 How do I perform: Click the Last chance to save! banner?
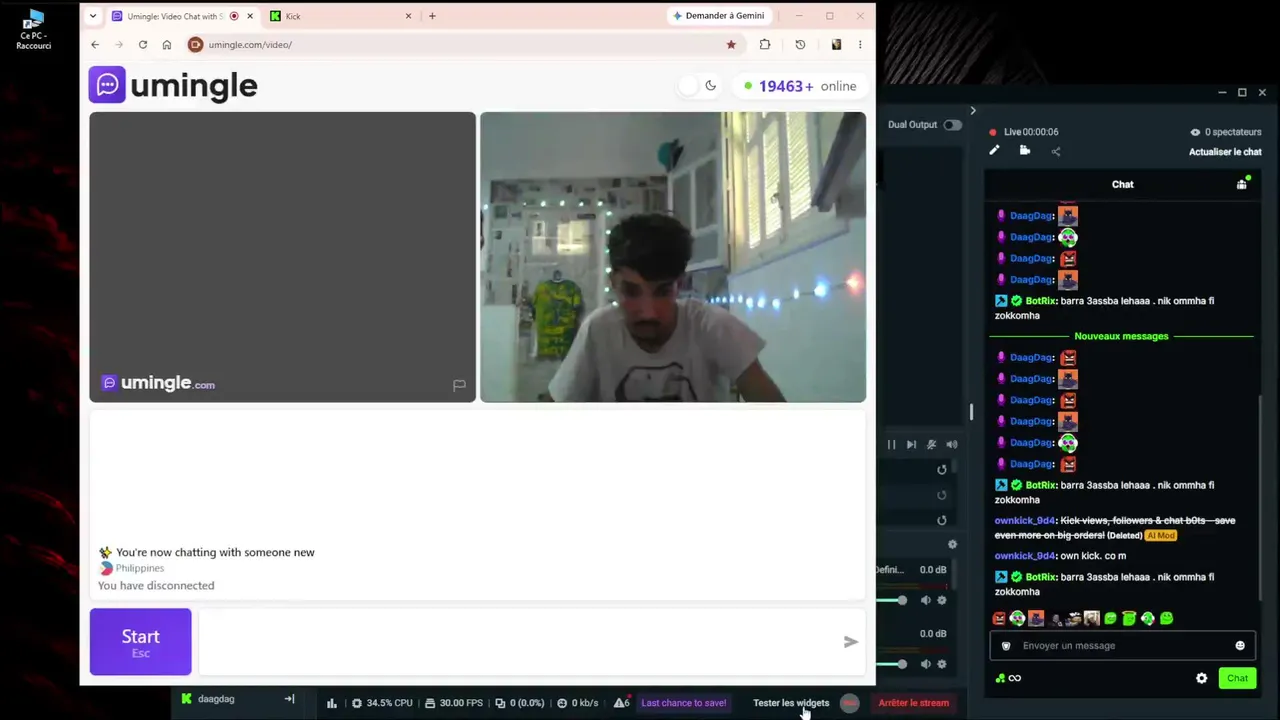pyautogui.click(x=684, y=703)
